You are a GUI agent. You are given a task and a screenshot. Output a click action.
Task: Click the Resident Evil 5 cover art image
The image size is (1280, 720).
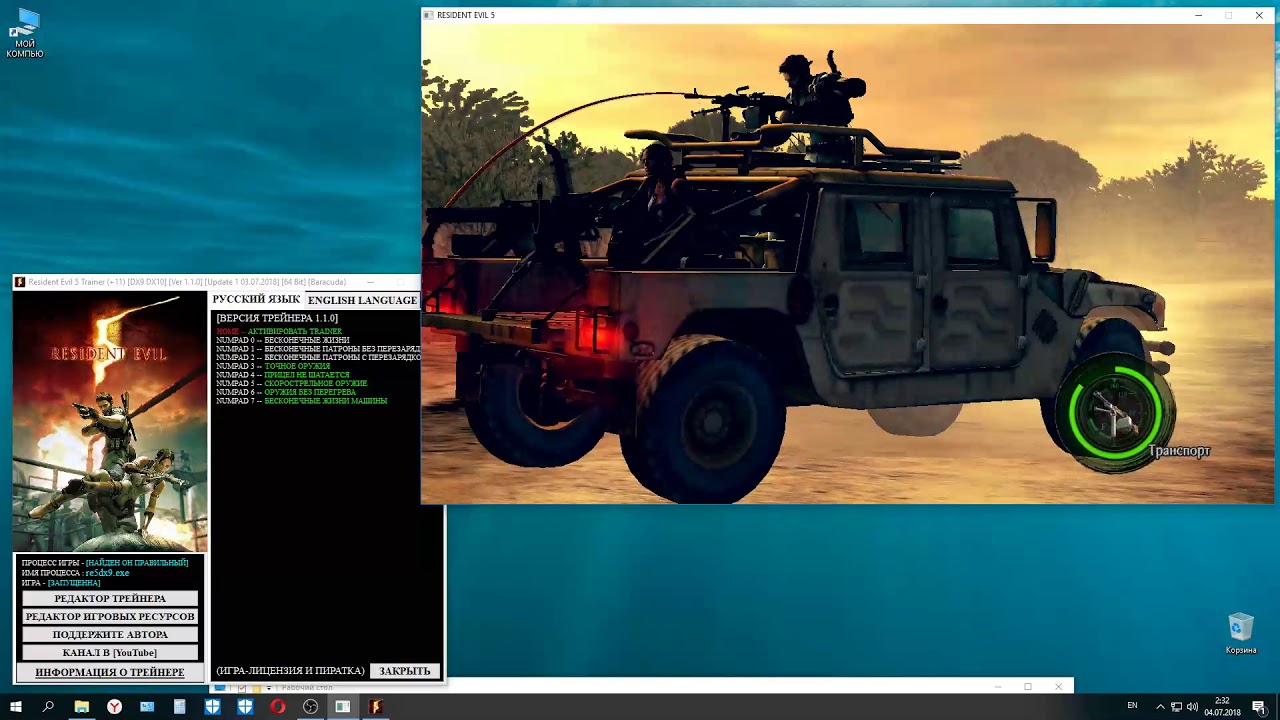[x=110, y=422]
